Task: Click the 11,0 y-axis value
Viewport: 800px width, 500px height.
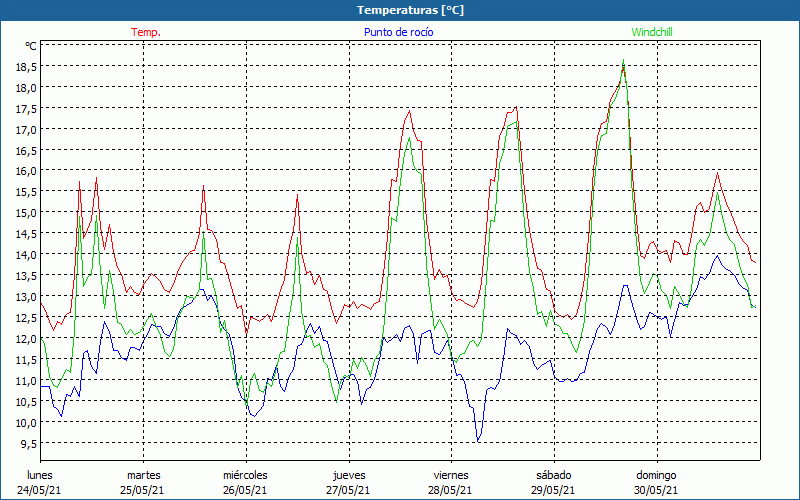Action: (x=28, y=380)
